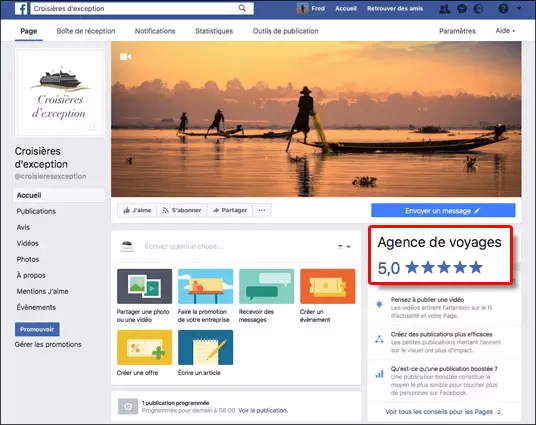
Task: Click the 5,0 star rating
Action: (430, 268)
